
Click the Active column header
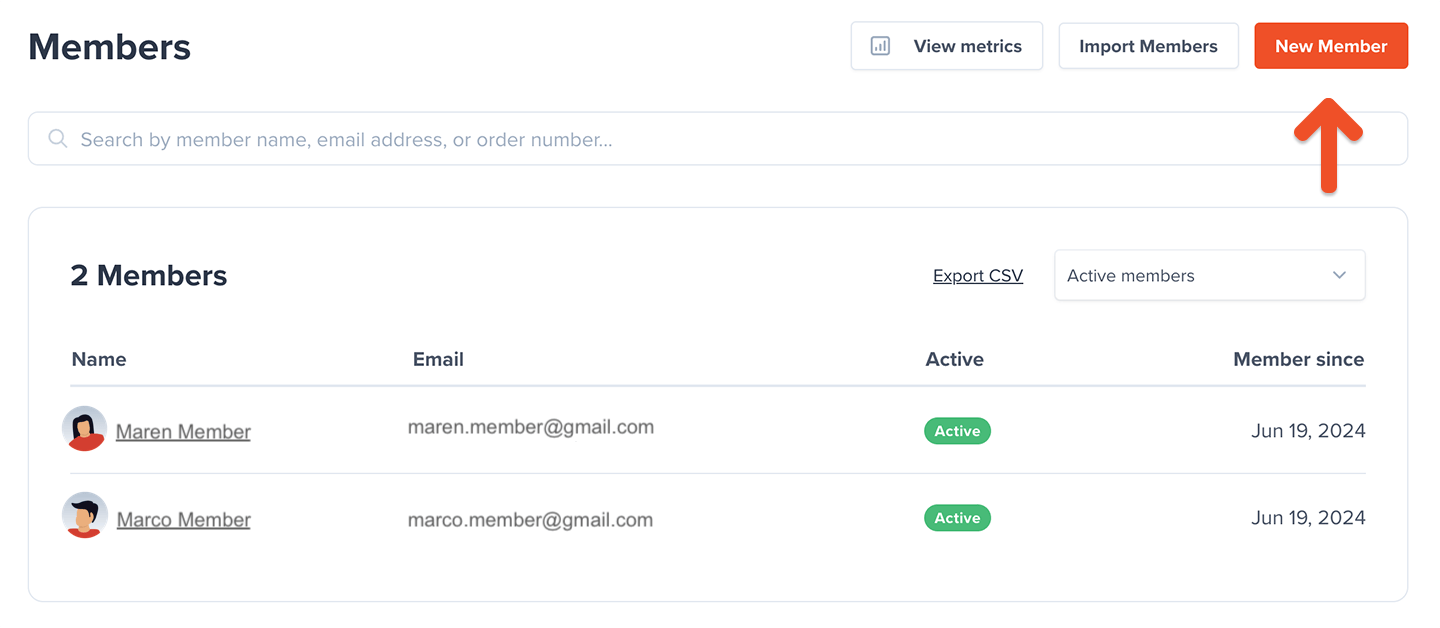click(x=955, y=359)
